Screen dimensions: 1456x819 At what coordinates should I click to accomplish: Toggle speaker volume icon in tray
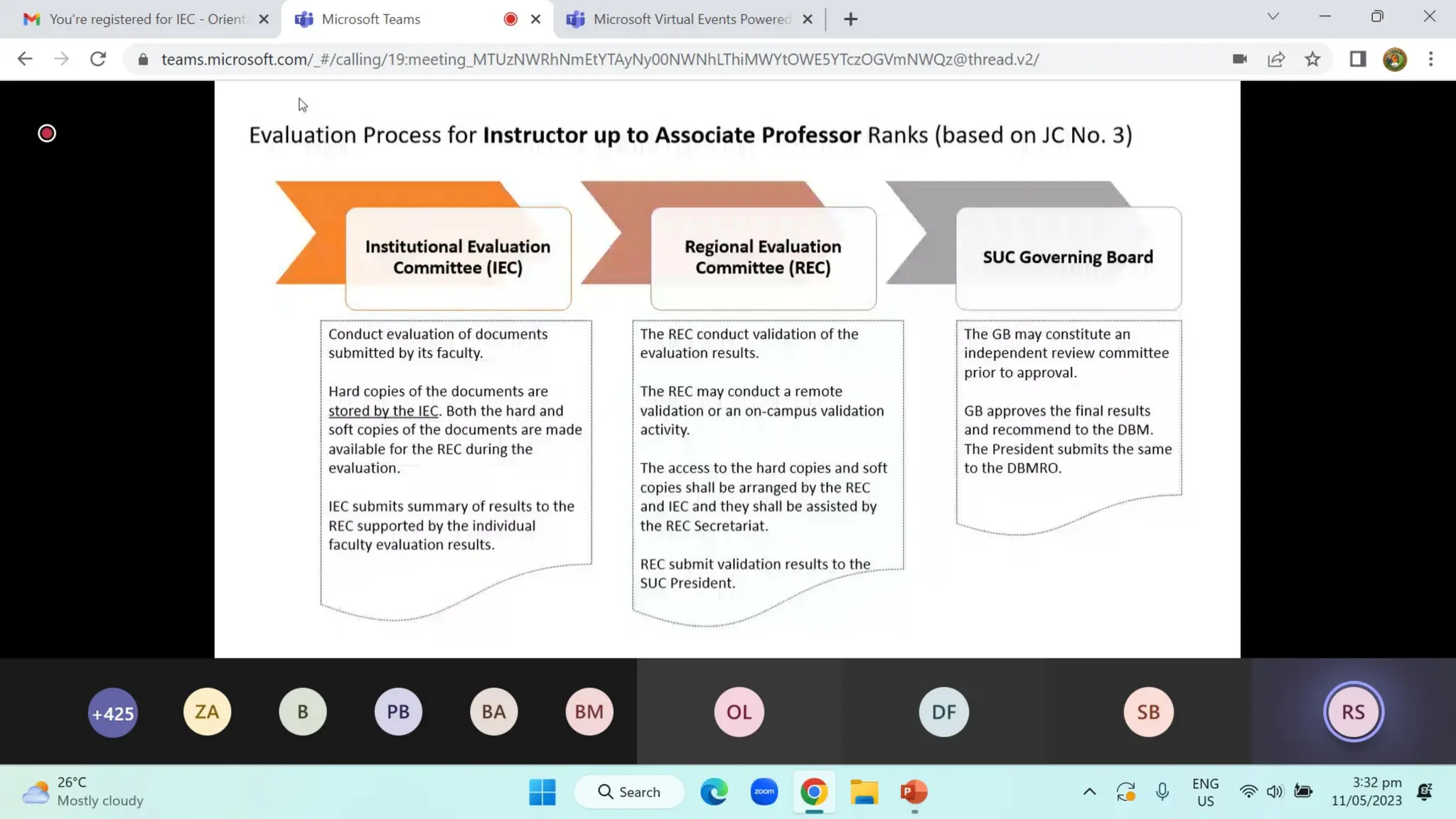1275,791
